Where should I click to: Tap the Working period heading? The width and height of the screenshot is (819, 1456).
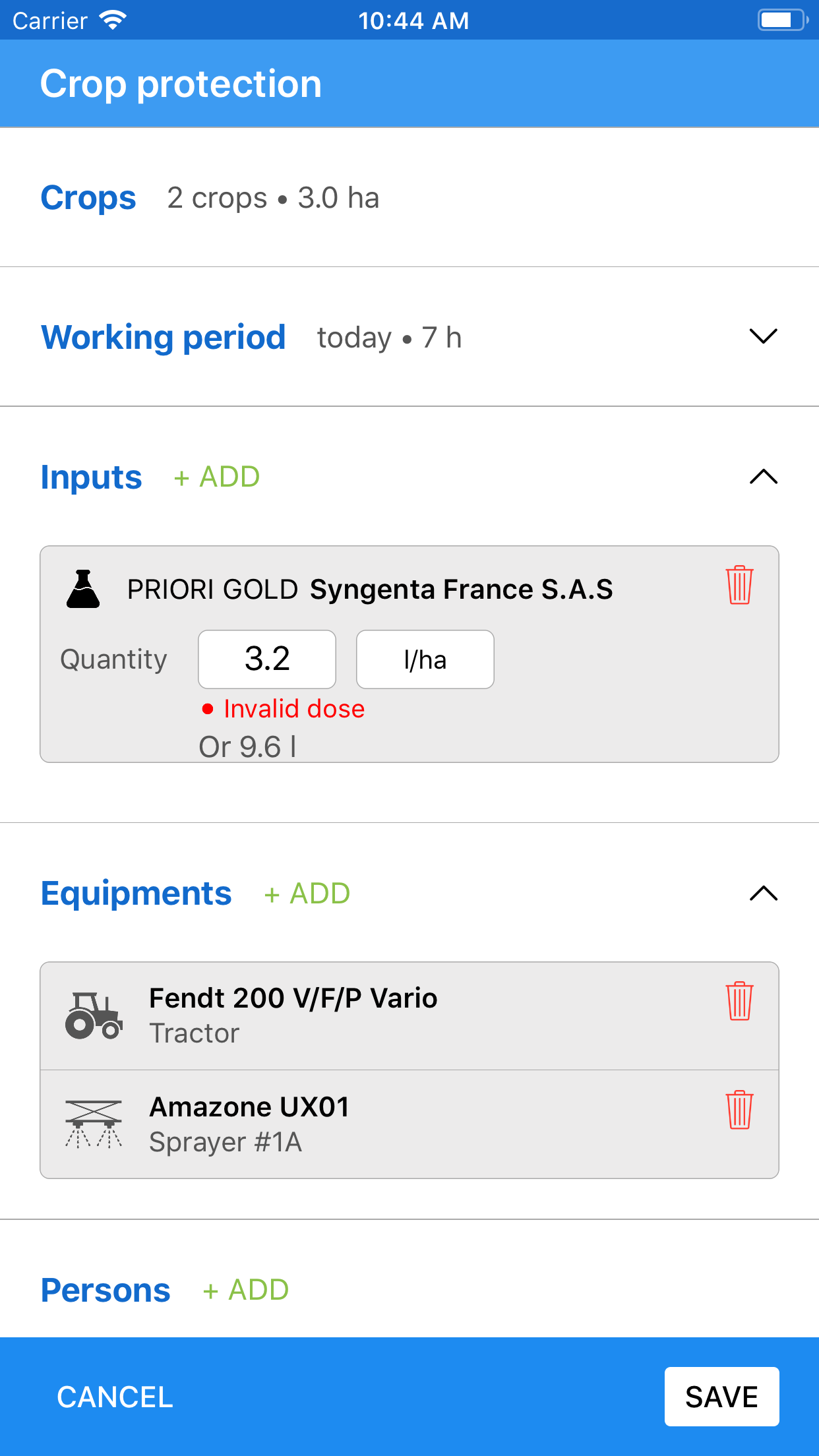click(164, 337)
